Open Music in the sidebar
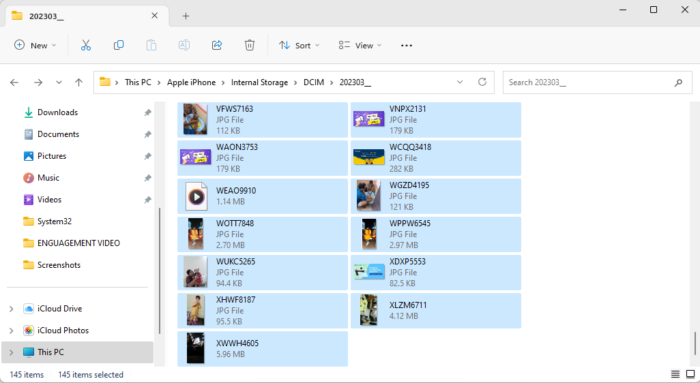Screen dimensions: 700x383 coord(48,178)
